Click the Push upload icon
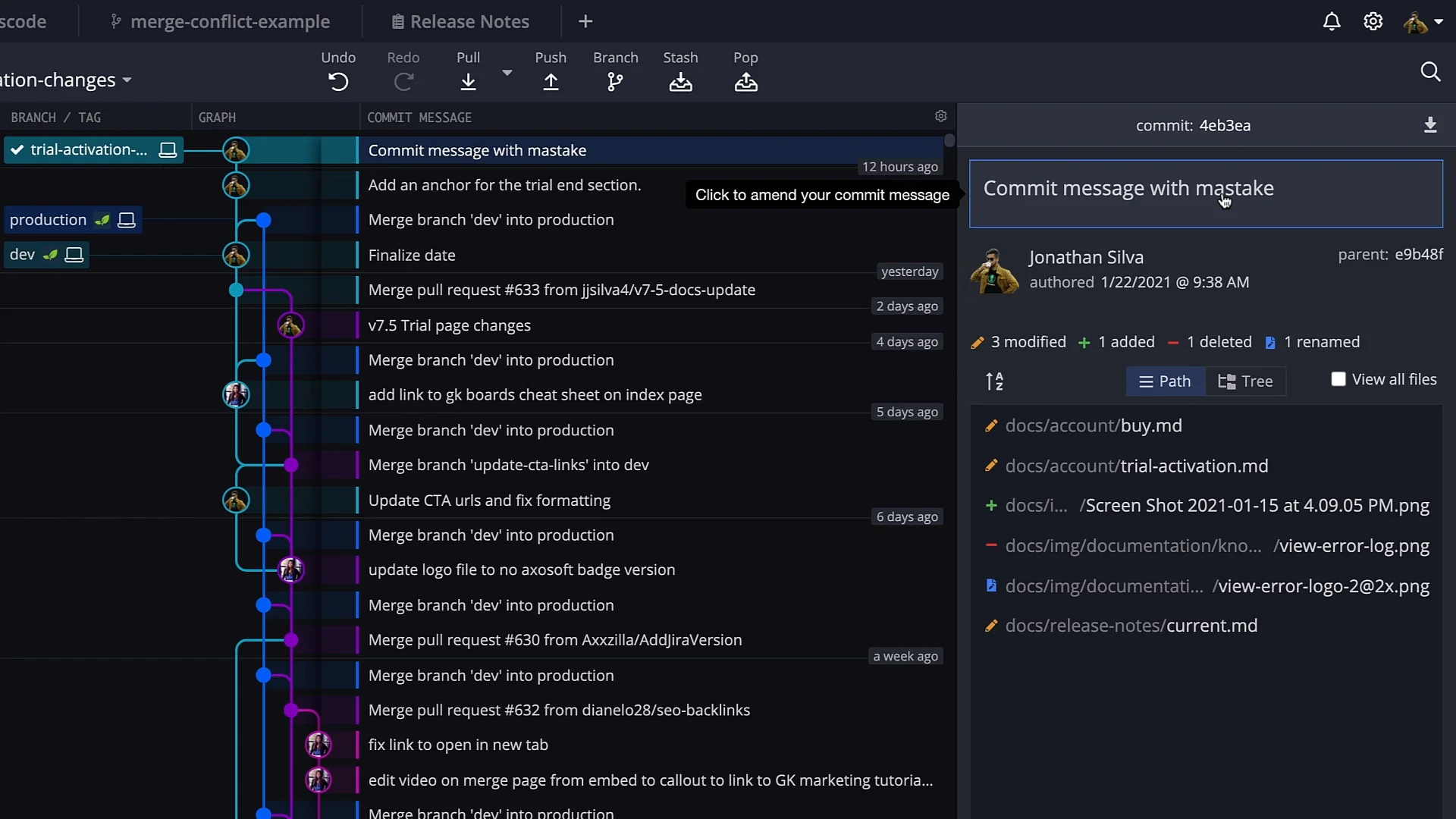1456x819 pixels. [x=551, y=82]
